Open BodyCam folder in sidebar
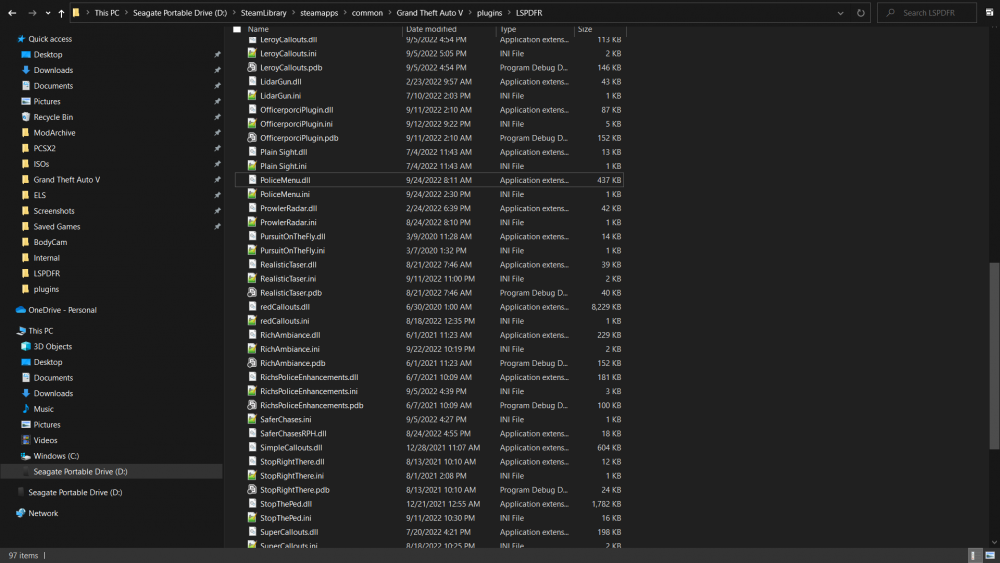 click(x=50, y=242)
